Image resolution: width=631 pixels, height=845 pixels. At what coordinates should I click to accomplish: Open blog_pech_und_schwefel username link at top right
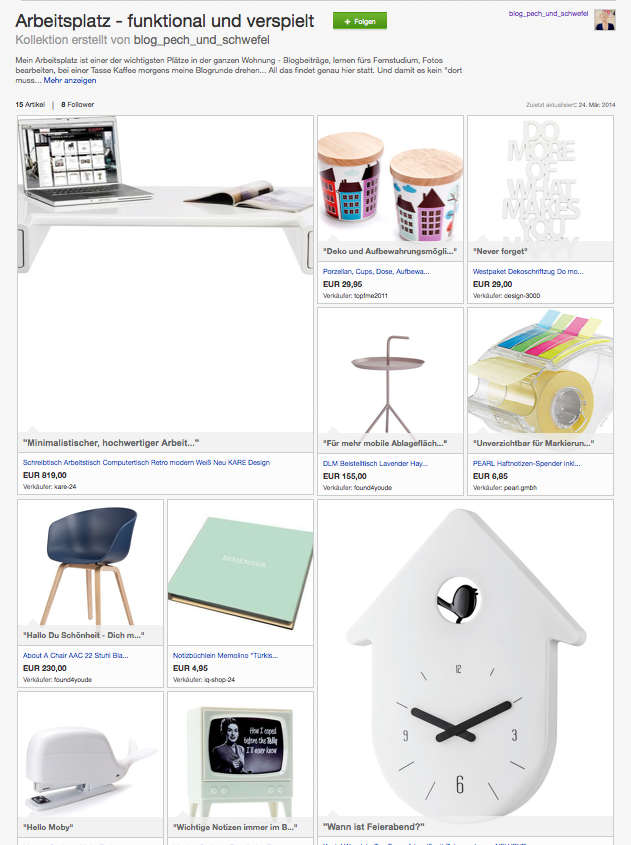coord(548,13)
